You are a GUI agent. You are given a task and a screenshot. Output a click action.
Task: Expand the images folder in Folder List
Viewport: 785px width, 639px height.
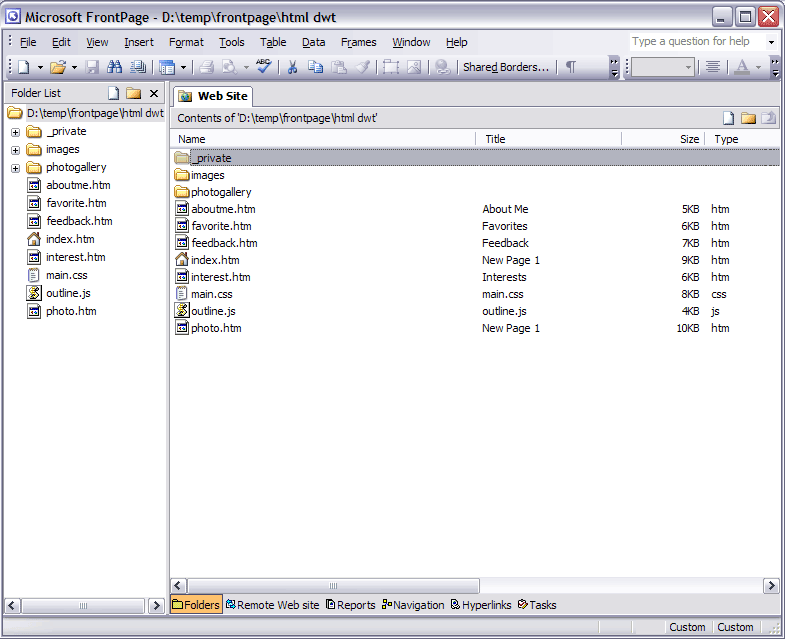tap(16, 150)
